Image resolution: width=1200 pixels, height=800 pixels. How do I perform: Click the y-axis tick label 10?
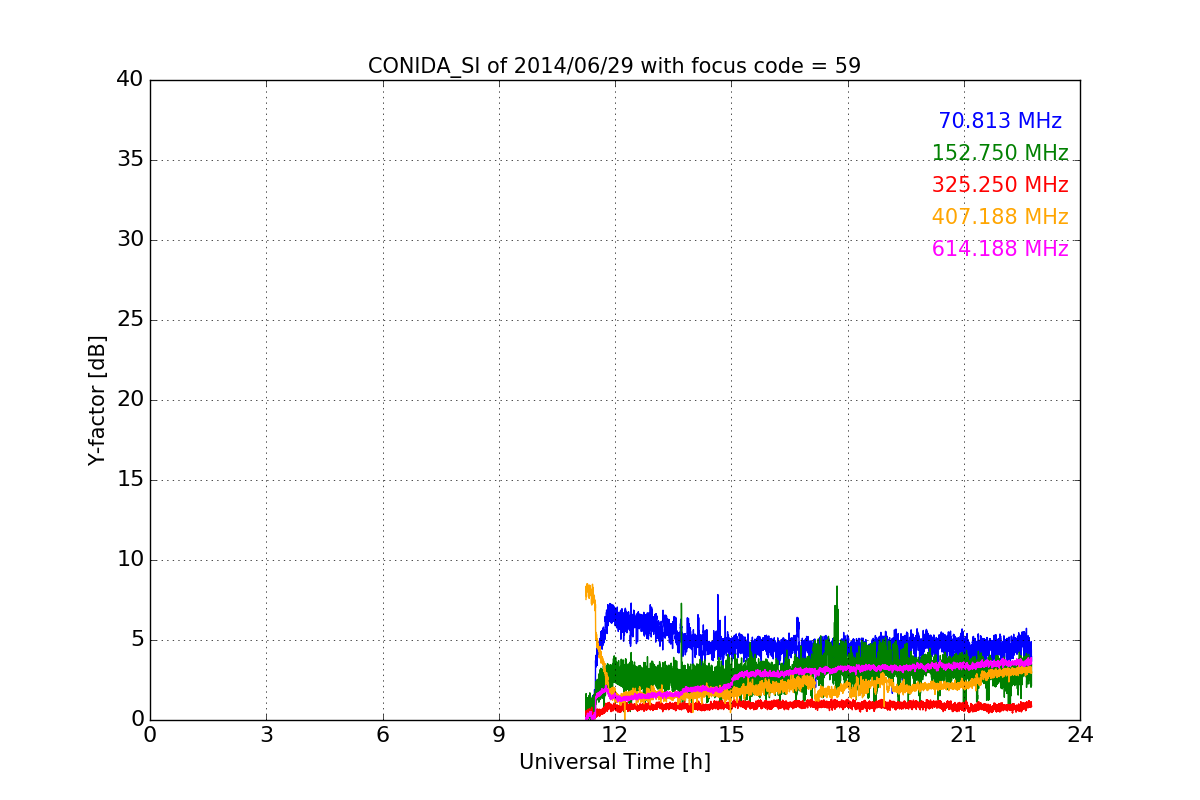pyautogui.click(x=130, y=560)
